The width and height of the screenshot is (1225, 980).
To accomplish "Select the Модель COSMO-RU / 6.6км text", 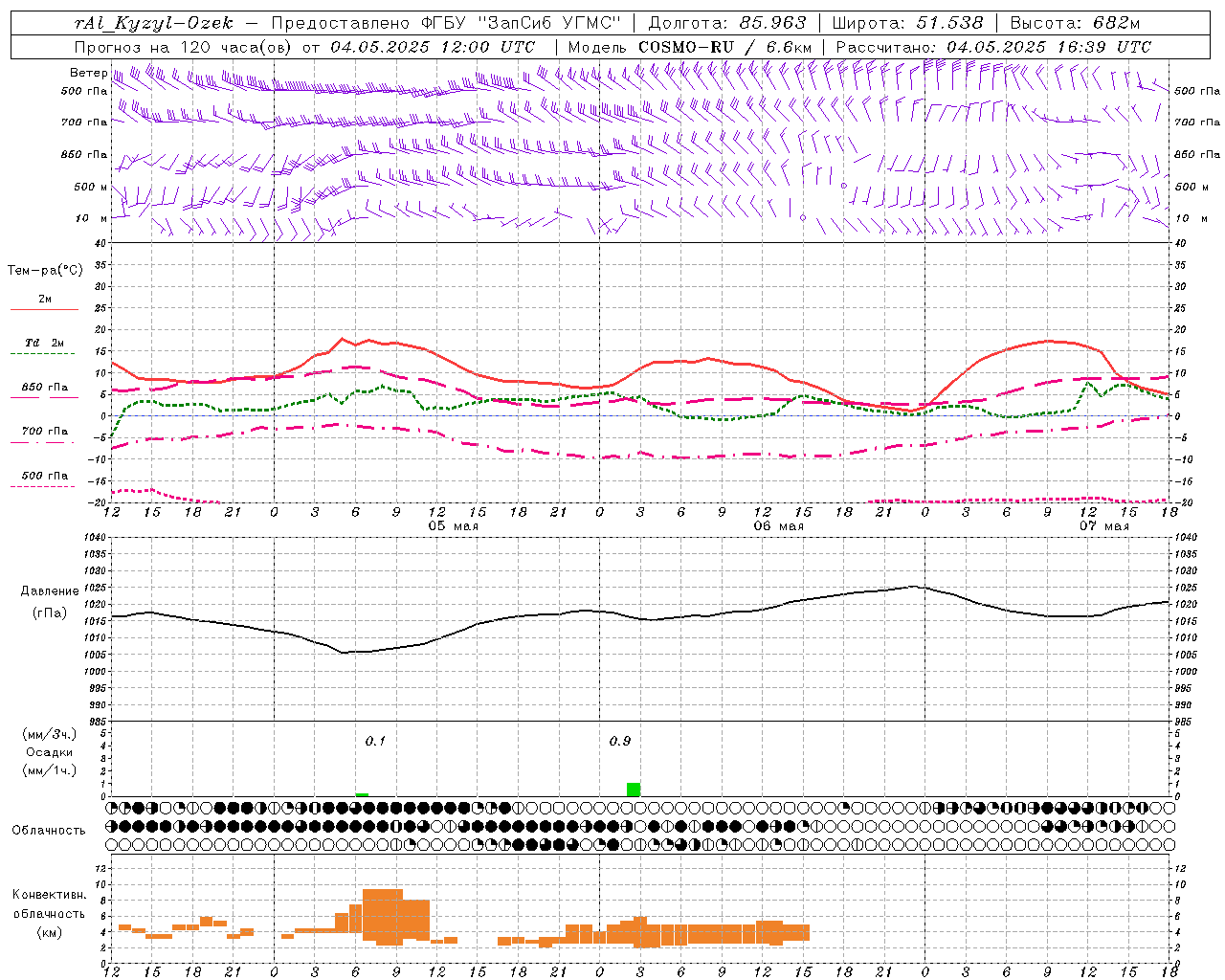I will point(690,47).
